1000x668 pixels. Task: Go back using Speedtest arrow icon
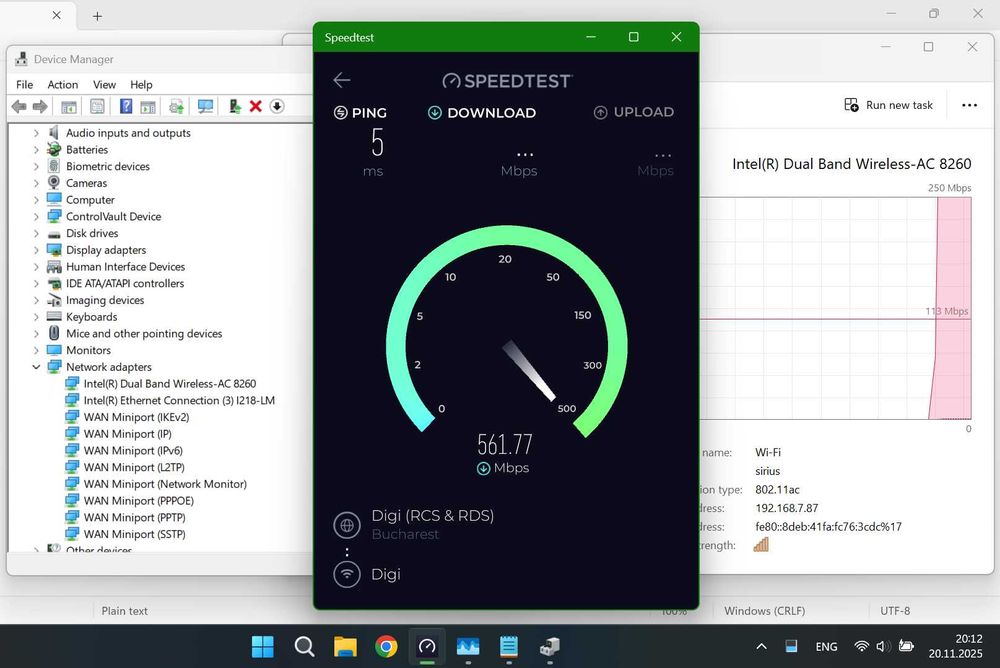[x=342, y=80]
